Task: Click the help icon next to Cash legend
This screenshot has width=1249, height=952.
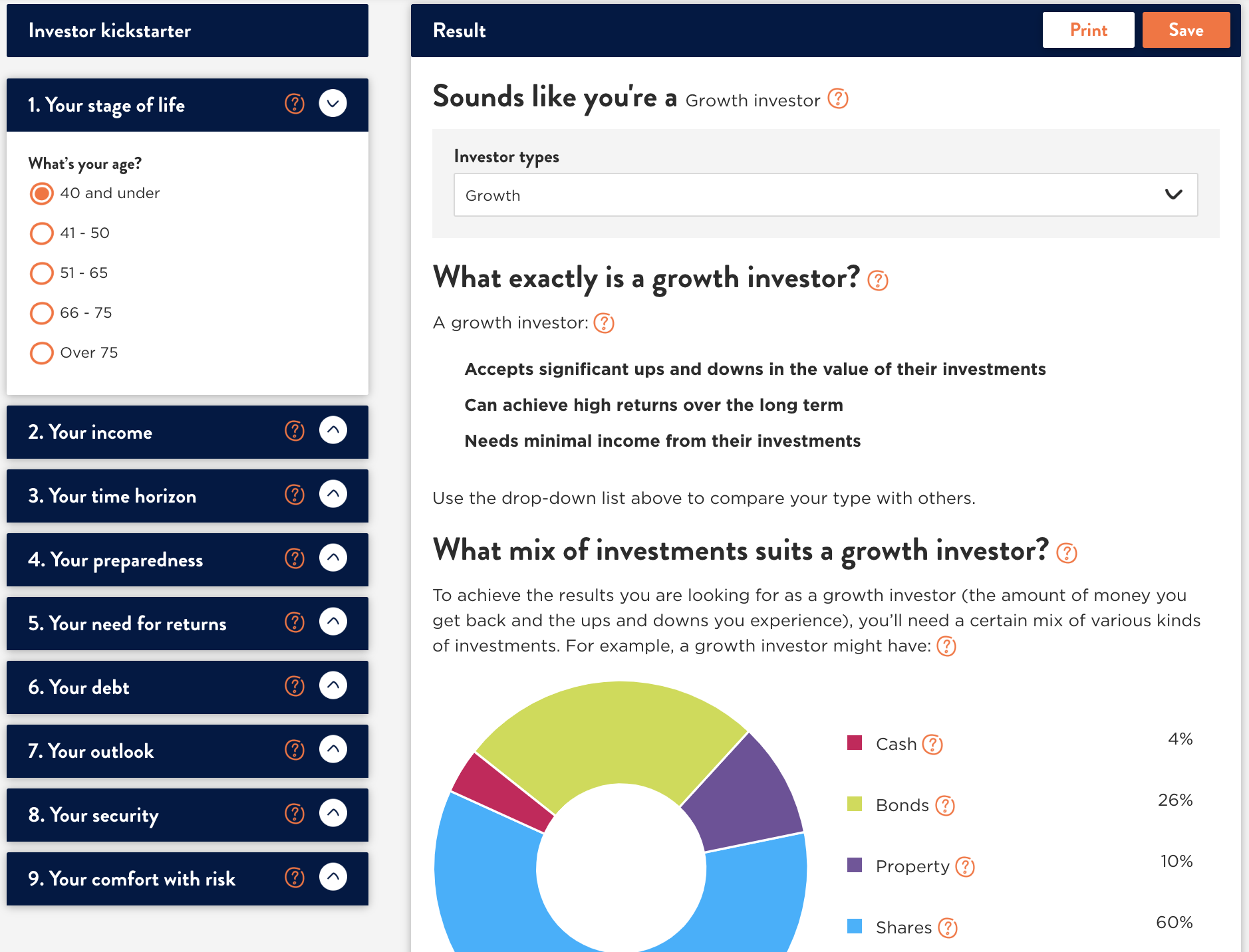Action: pyautogui.click(x=933, y=744)
